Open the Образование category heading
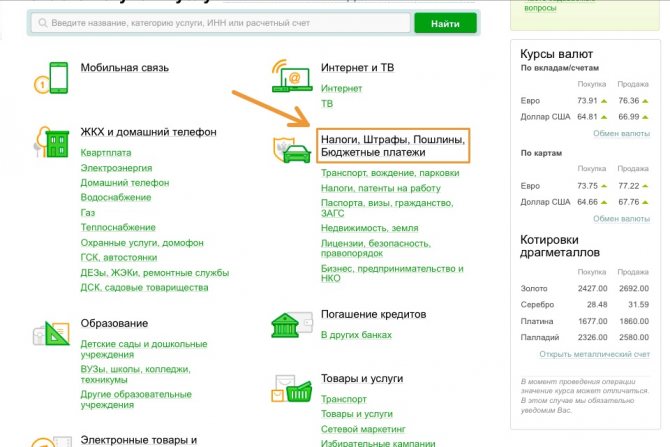 click(114, 323)
